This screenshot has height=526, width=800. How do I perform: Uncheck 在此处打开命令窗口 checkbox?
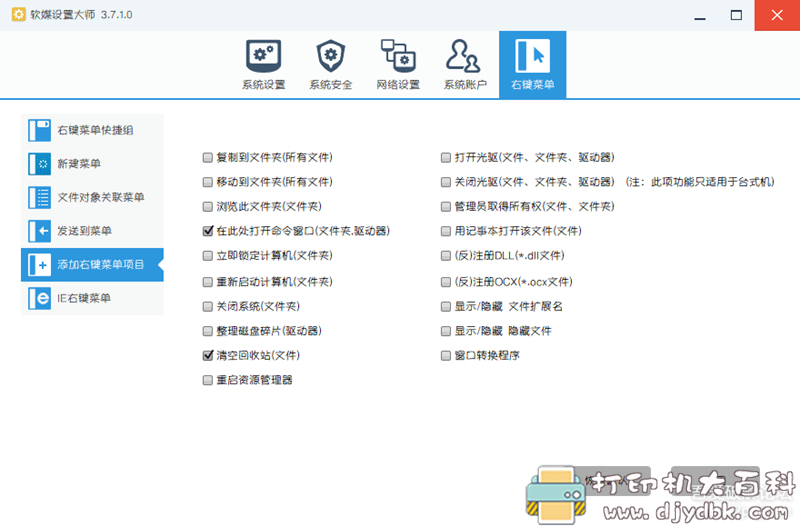click(x=207, y=231)
